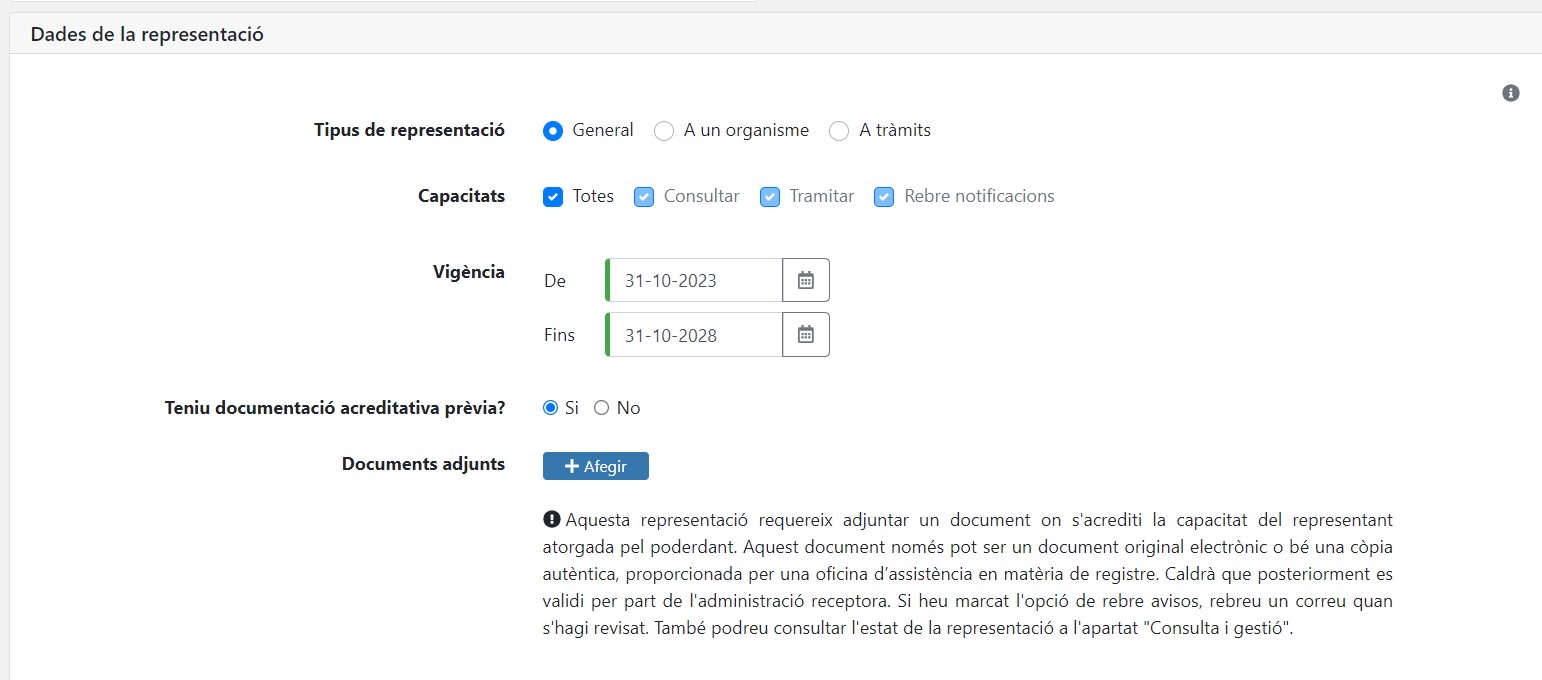Choose Si for prior accreditation documents

pos(550,408)
